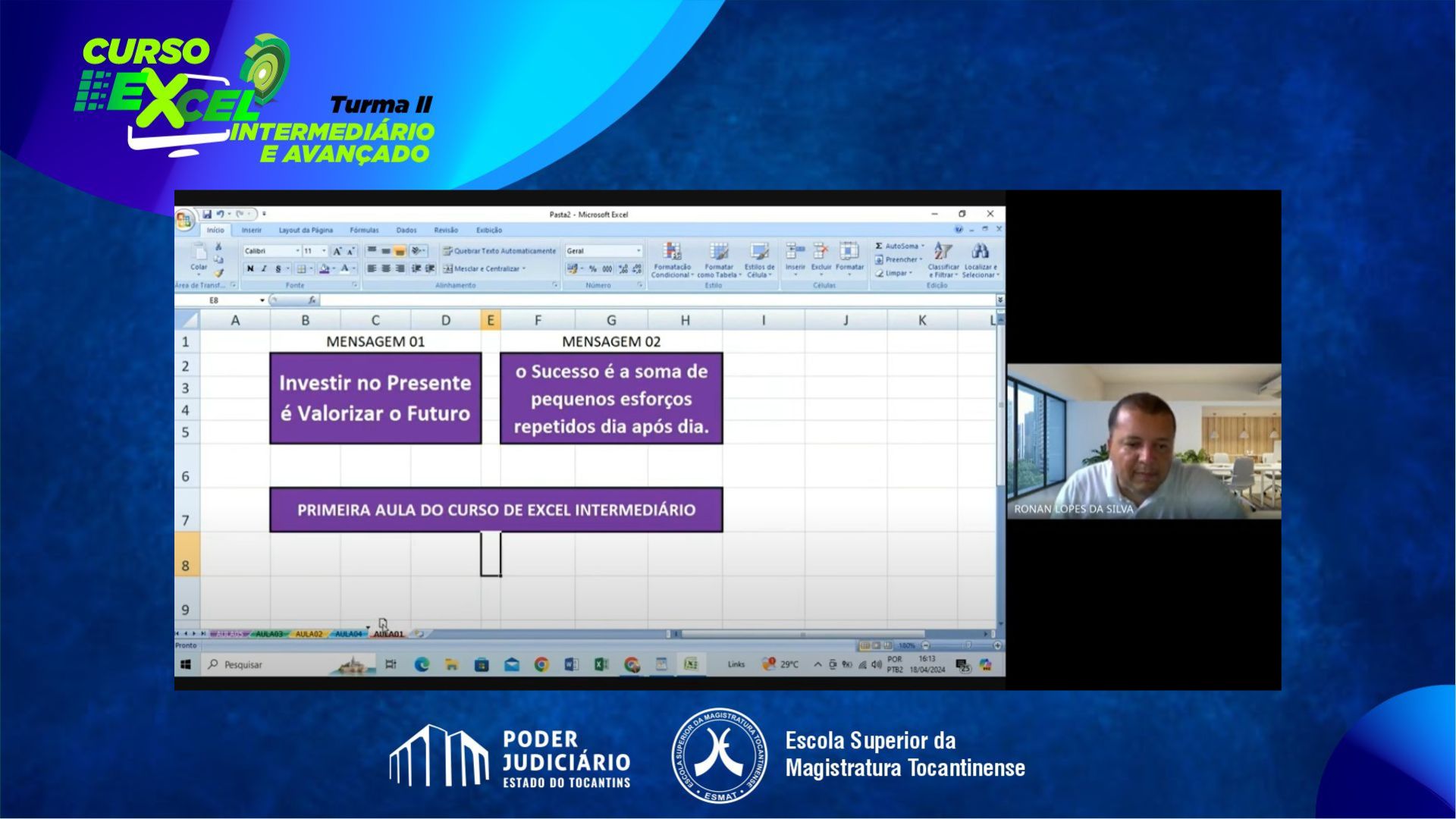This screenshot has height=819, width=1456.
Task: Click the Save icon in quick access toolbar
Action: [x=206, y=215]
